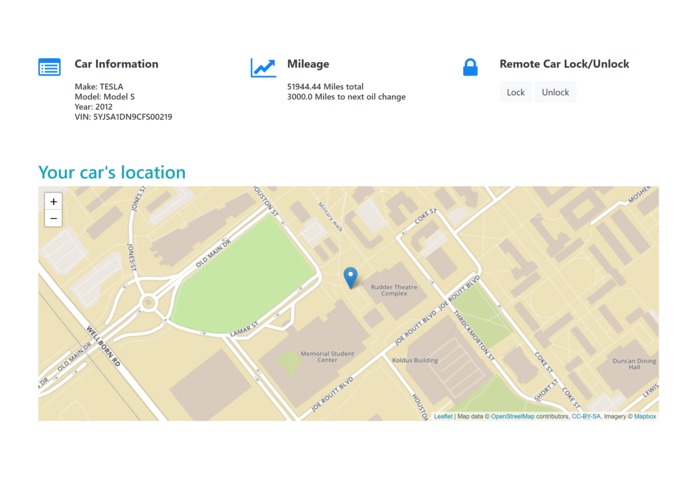Click the blue car location pin
The height and width of the screenshot is (494, 695).
coord(351,278)
